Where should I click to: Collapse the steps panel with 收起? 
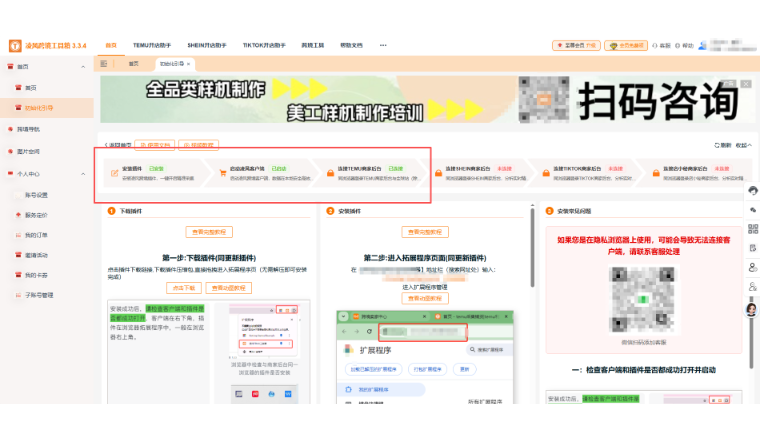[x=743, y=145]
